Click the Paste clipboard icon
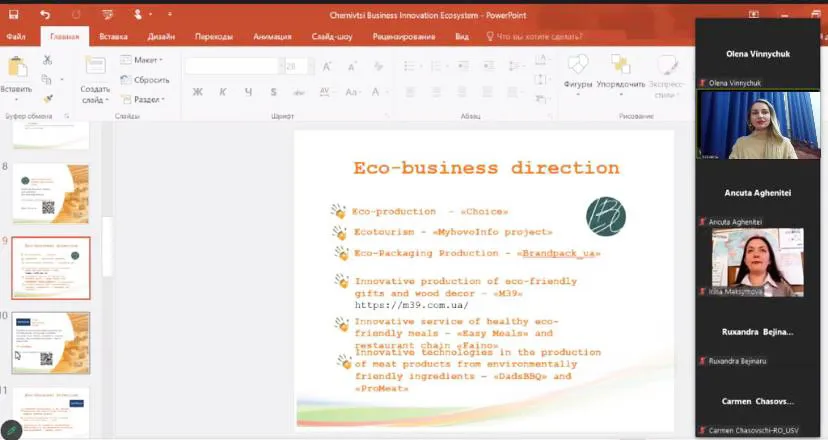Viewport: 828px width, 440px height. pyautogui.click(x=16, y=68)
